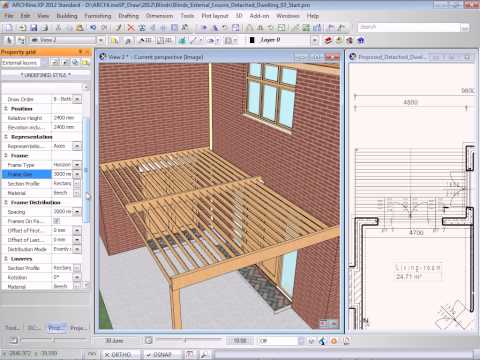The image size is (480, 360).
Task: Toggle the OSNAP mode button
Action: pos(161,355)
